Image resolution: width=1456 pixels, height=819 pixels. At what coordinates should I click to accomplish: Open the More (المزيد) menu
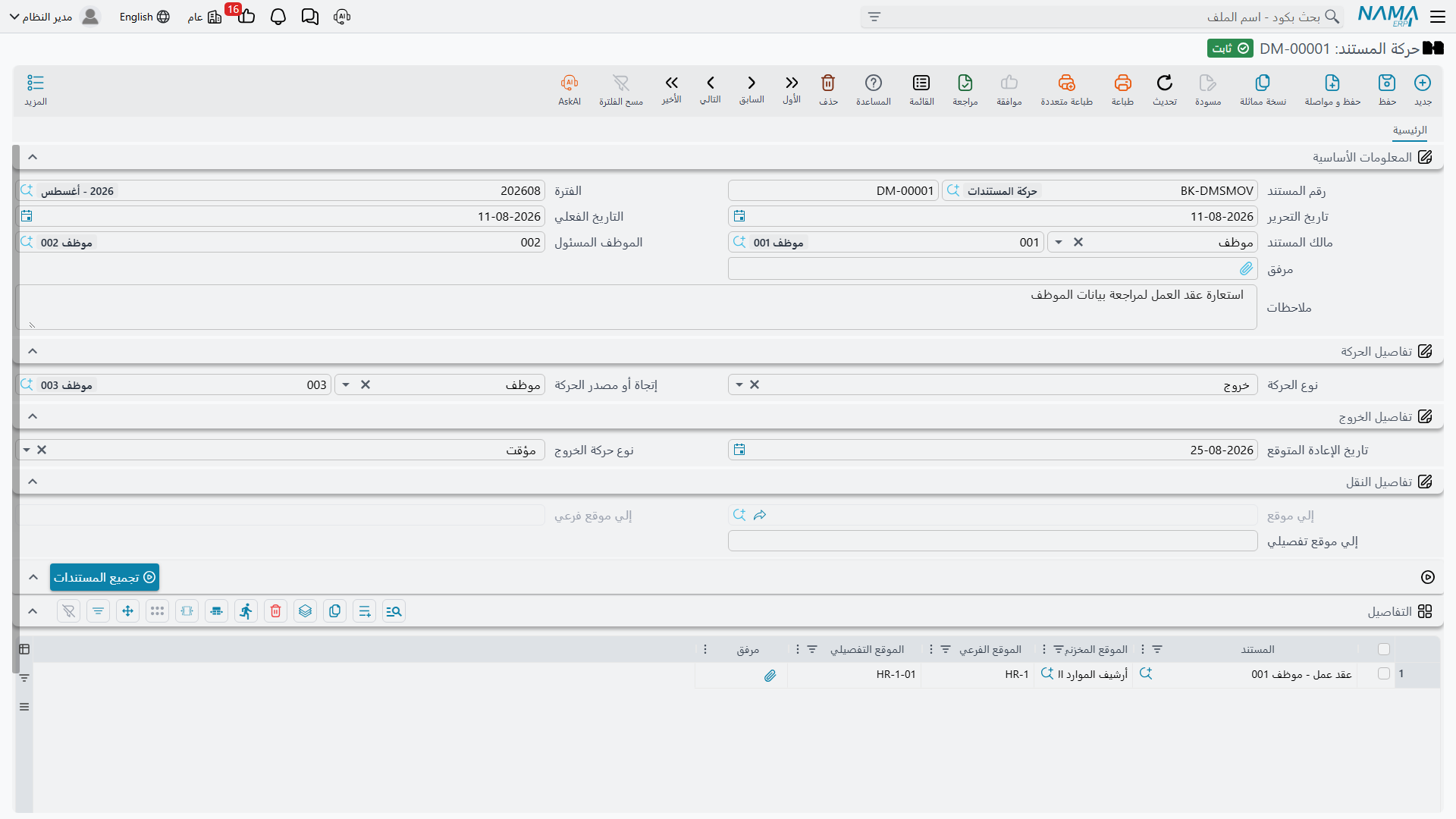pyautogui.click(x=36, y=83)
